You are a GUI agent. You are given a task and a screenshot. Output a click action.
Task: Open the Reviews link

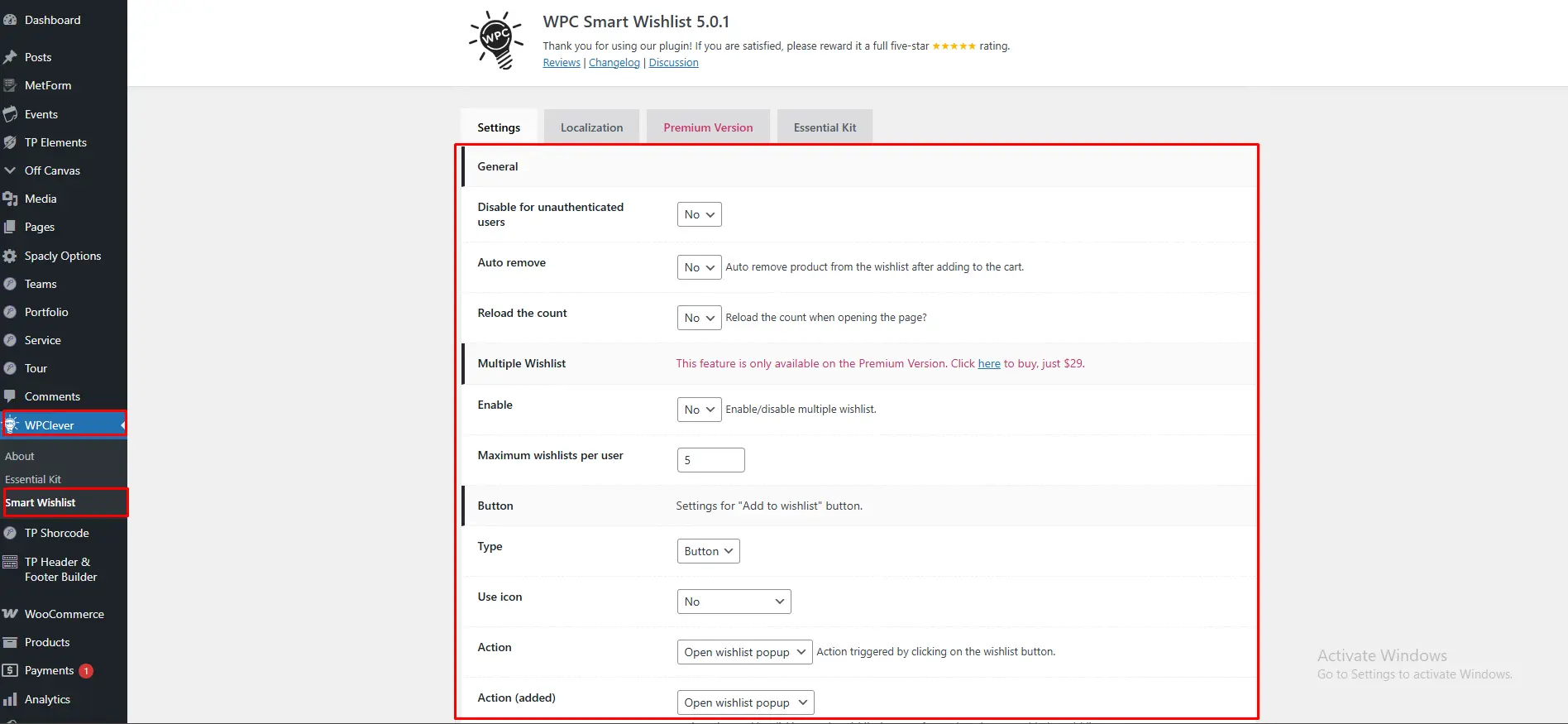pyautogui.click(x=562, y=63)
